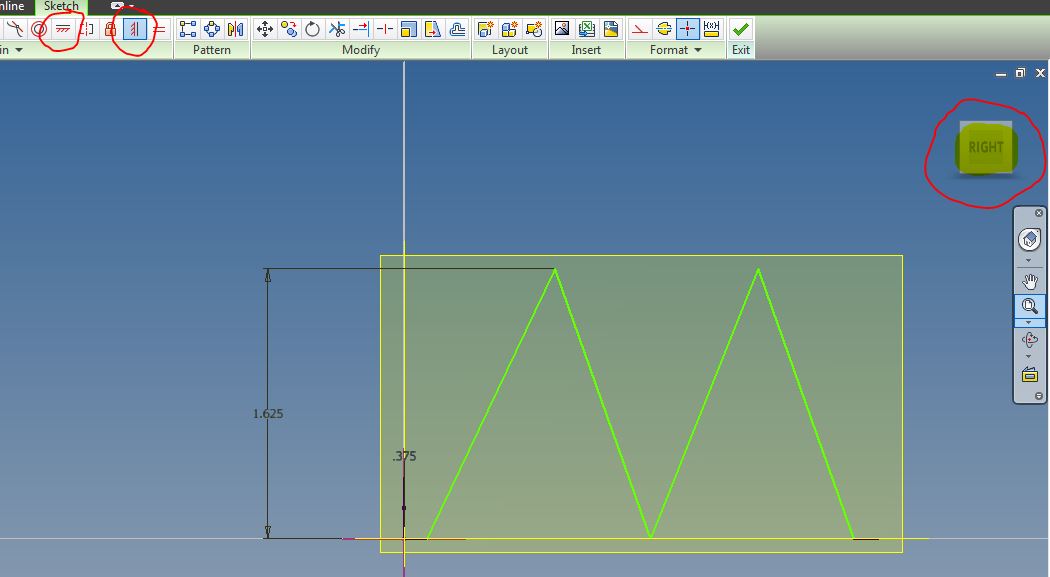Expand the Home view options arrow

[x=1030, y=258]
